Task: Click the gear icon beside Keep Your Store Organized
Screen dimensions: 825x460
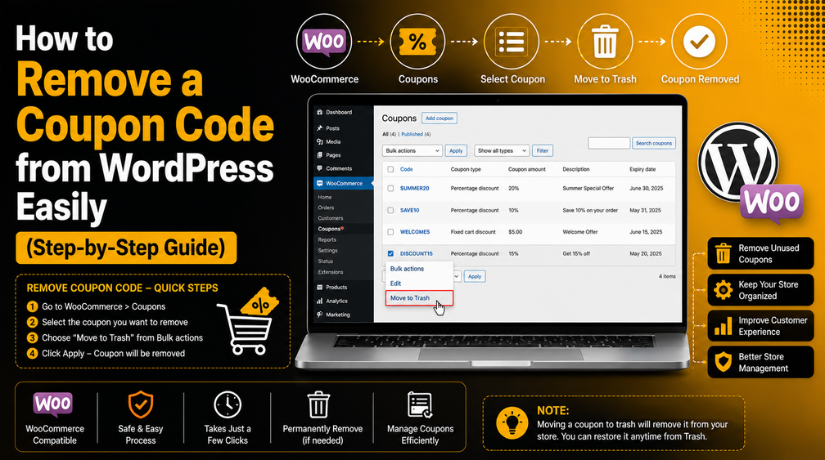Action: [723, 290]
